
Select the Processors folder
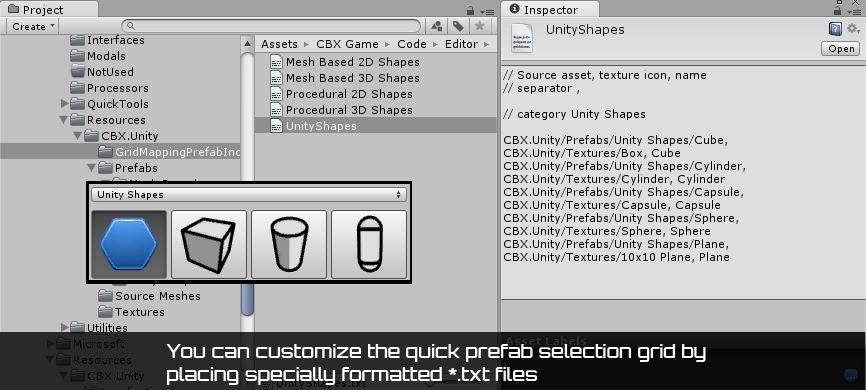(x=118, y=88)
